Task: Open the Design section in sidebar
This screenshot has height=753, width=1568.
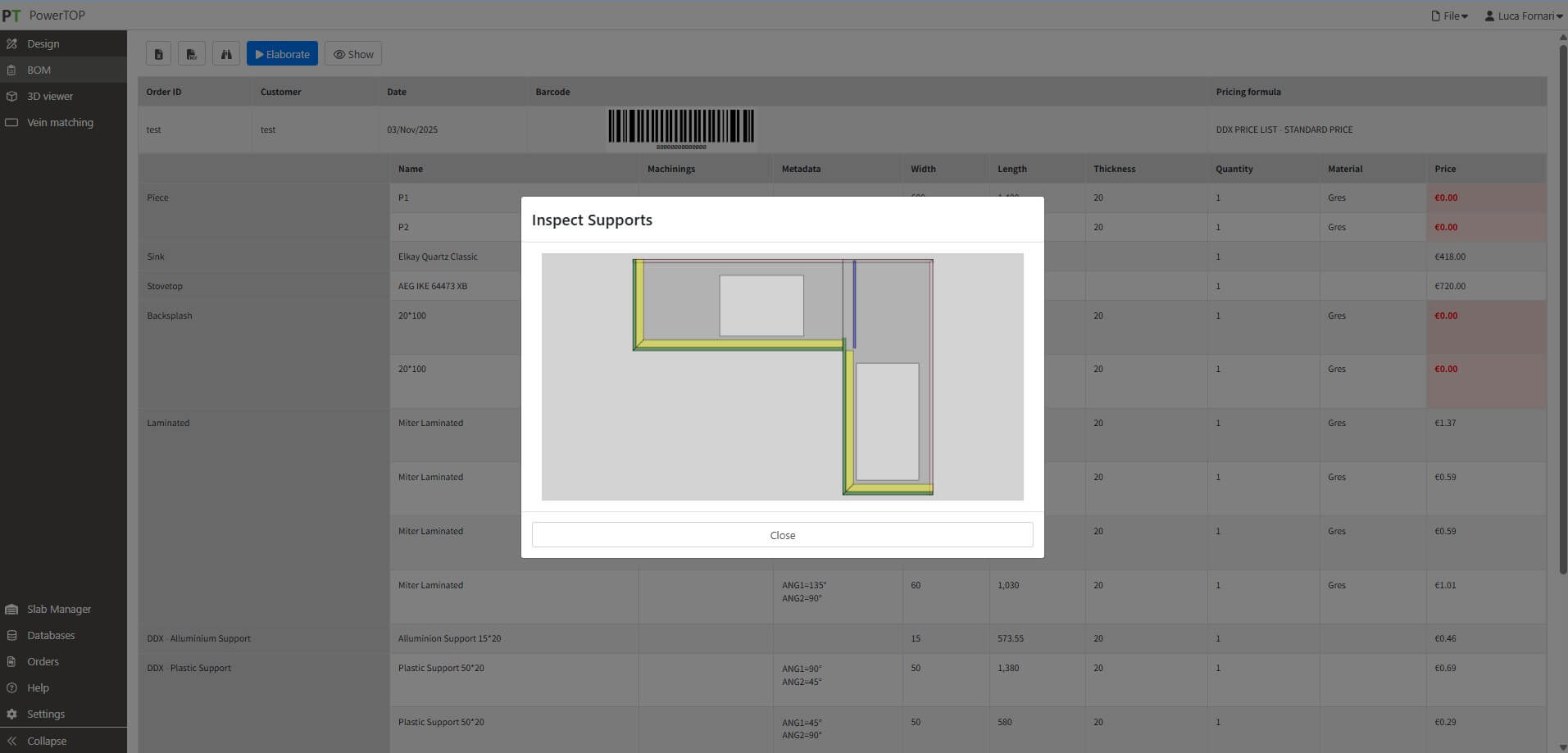Action: pos(43,44)
